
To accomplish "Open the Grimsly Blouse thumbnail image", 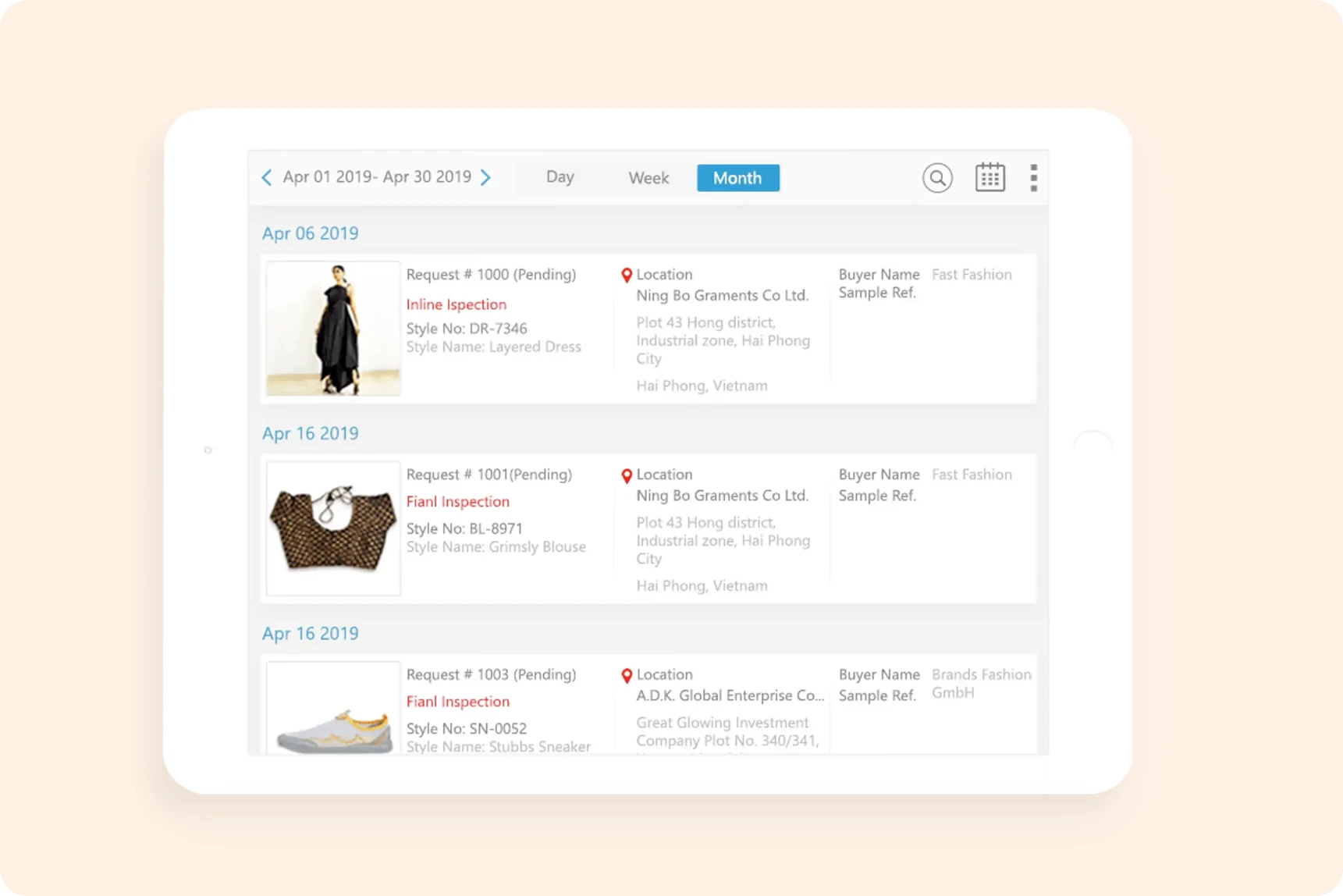I will coord(333,528).
